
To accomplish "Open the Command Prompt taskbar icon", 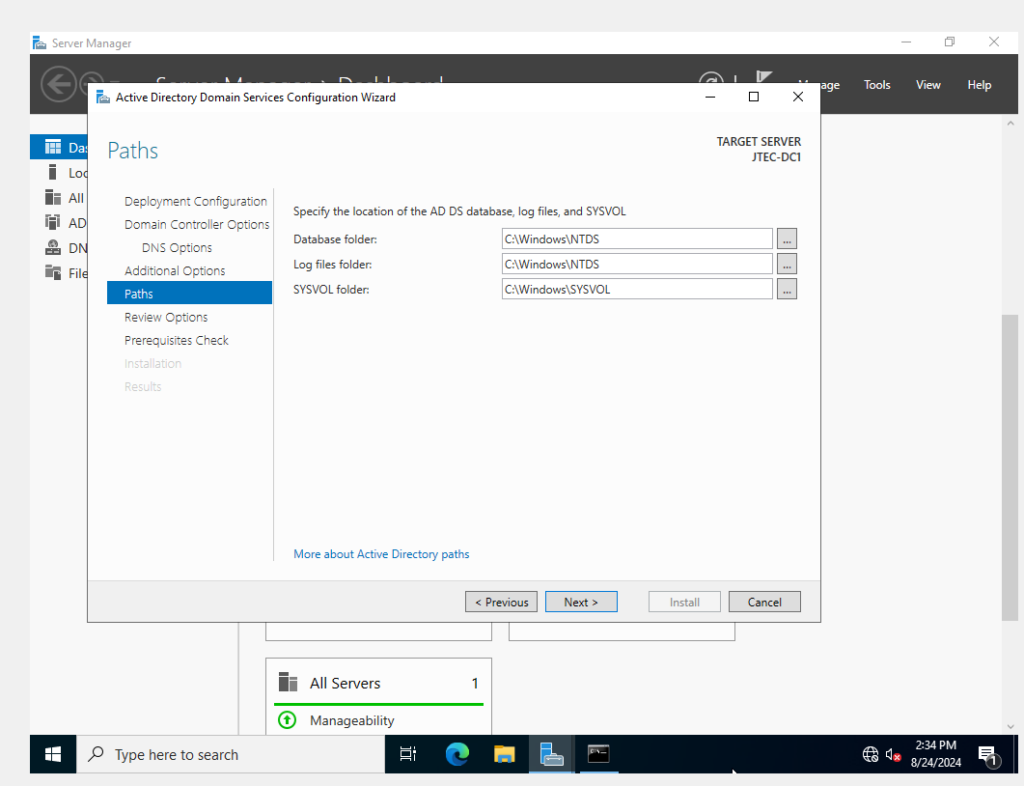I will 598,755.
